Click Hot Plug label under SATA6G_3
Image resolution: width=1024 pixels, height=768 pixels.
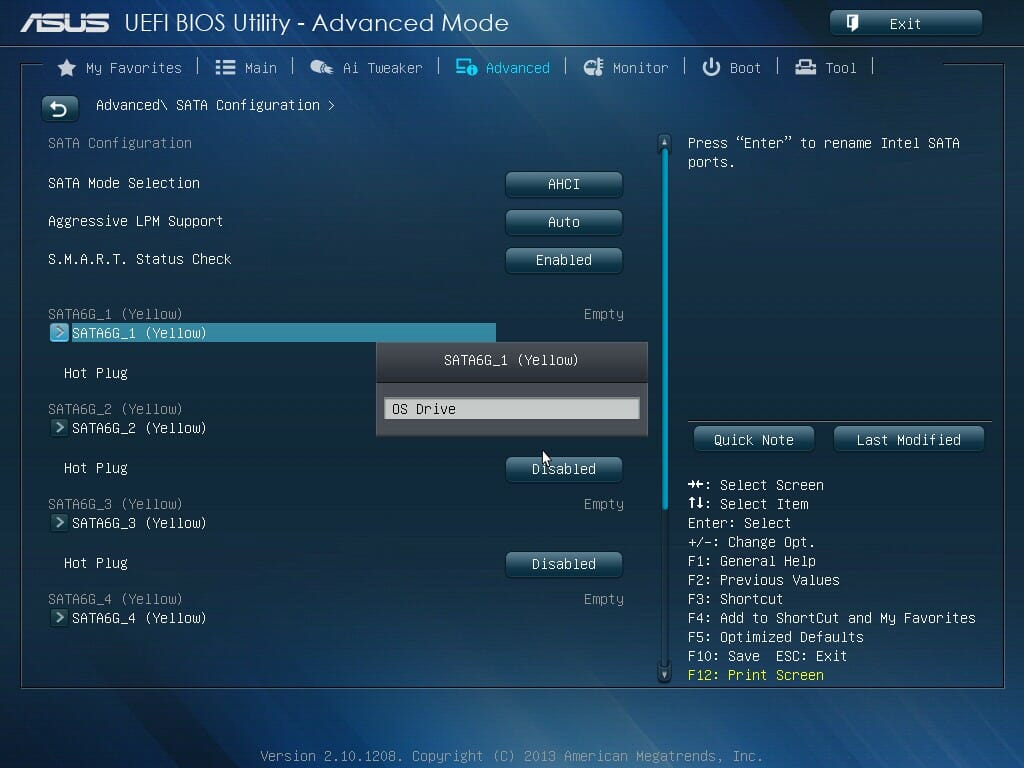point(96,564)
